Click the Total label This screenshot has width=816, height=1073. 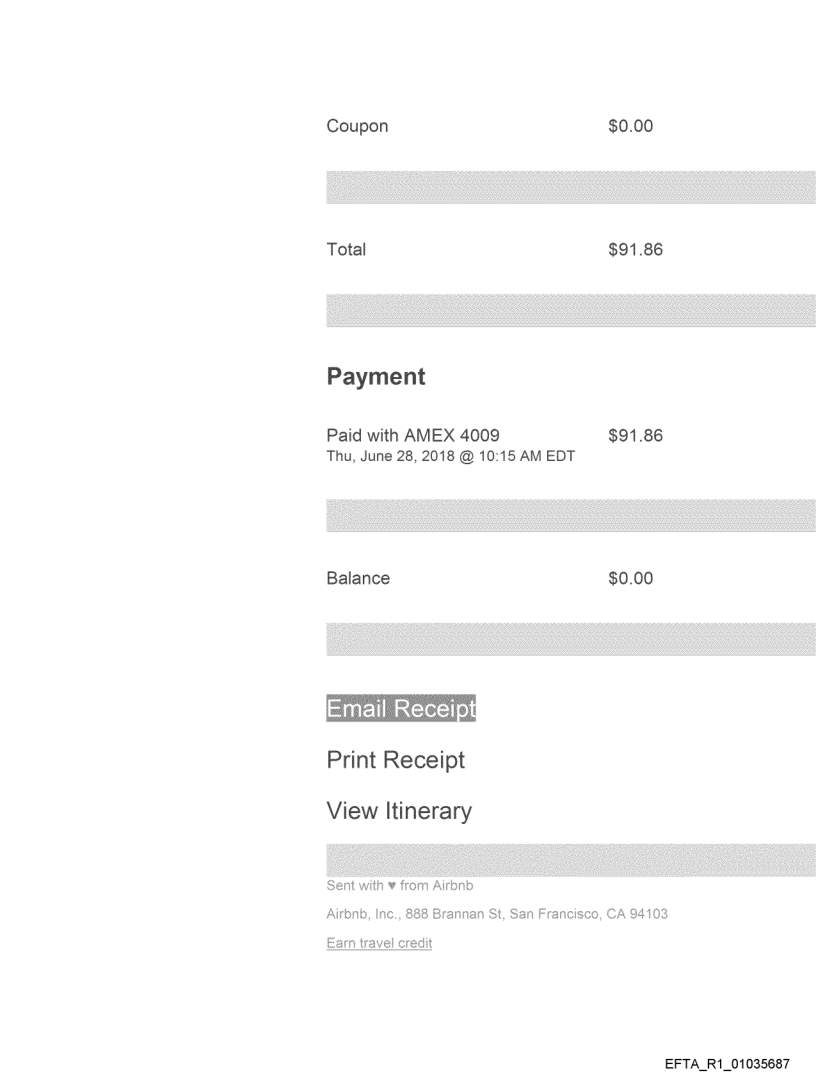point(346,250)
